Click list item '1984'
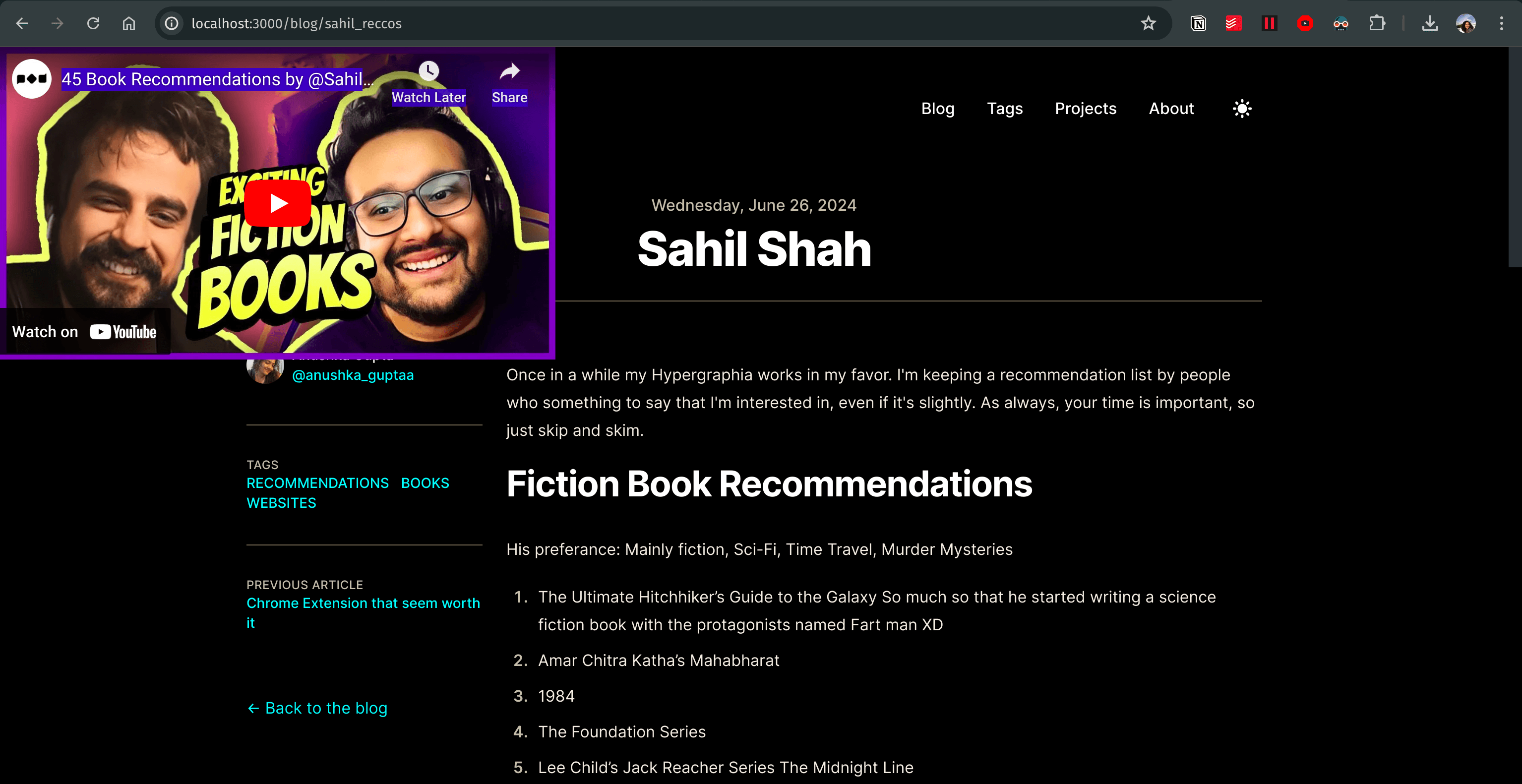1522x784 pixels. pyautogui.click(x=556, y=697)
